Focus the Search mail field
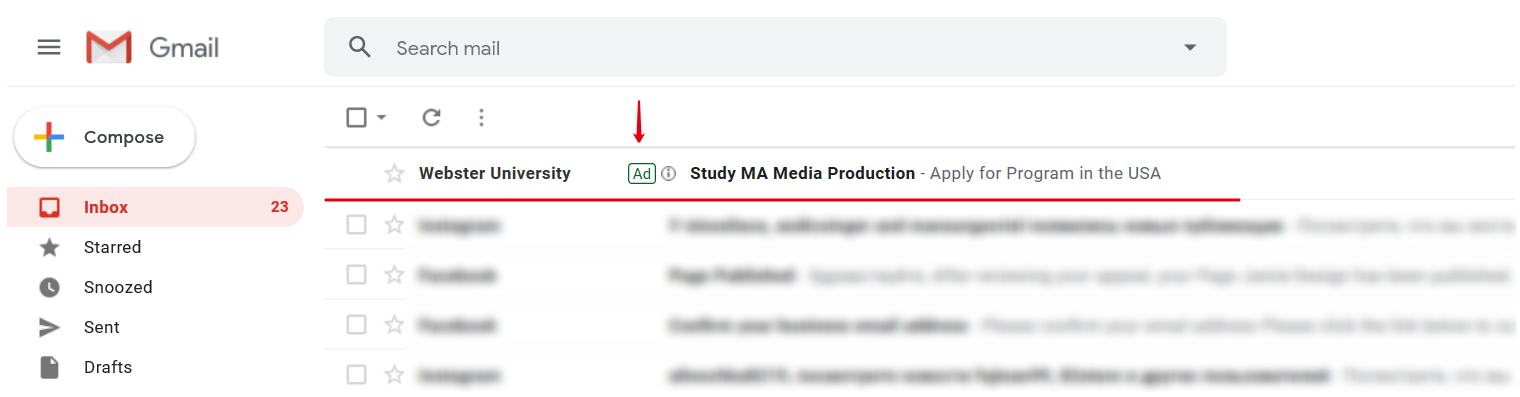1520x397 pixels. pyautogui.click(x=775, y=47)
